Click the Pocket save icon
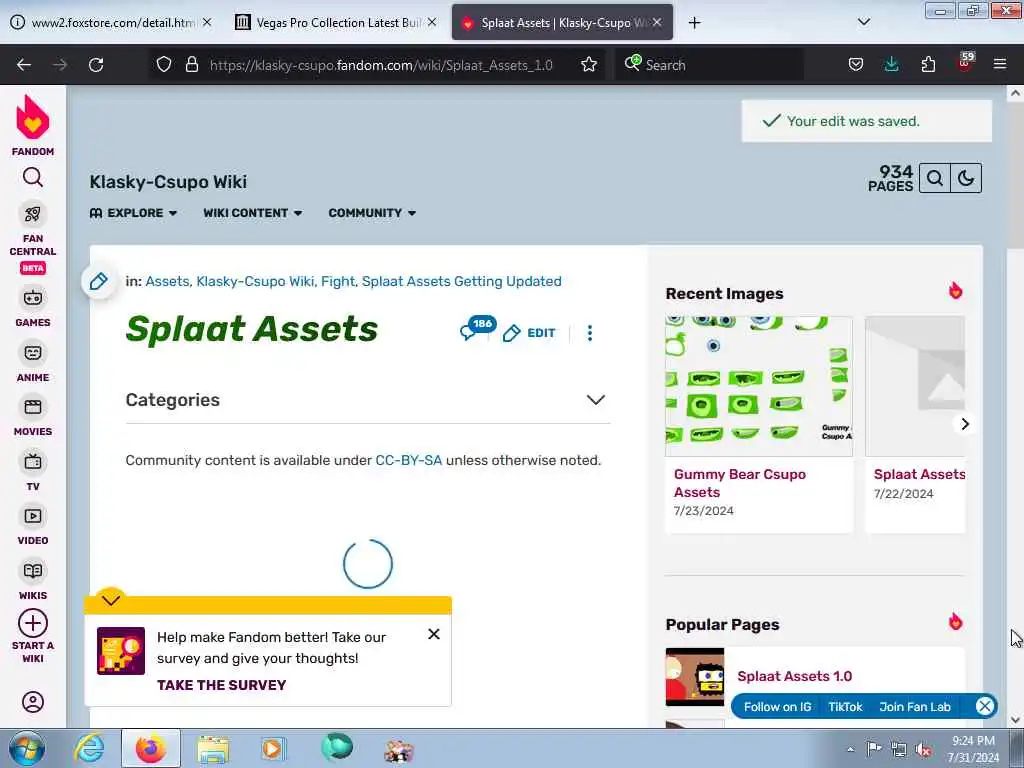The image size is (1024, 768). tap(856, 65)
